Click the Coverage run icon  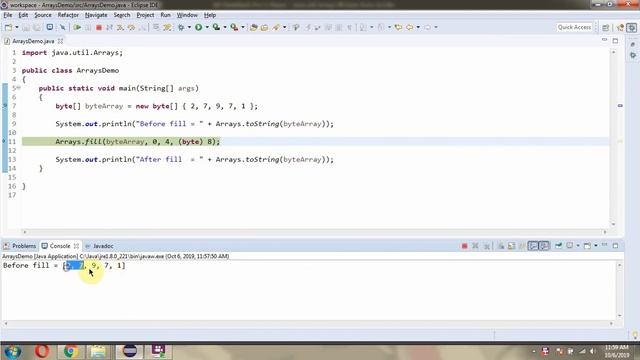pyautogui.click(x=216, y=27)
